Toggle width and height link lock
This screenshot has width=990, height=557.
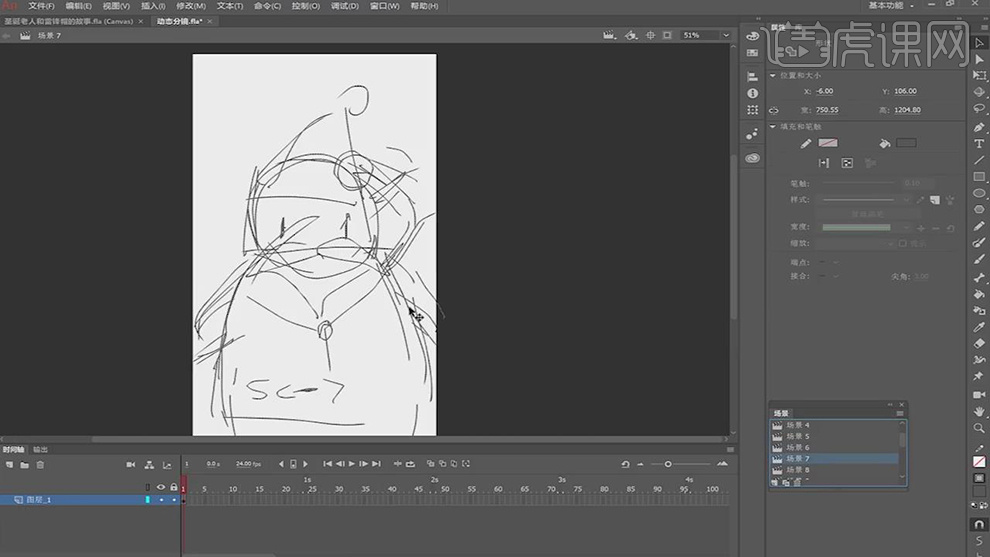(773, 110)
